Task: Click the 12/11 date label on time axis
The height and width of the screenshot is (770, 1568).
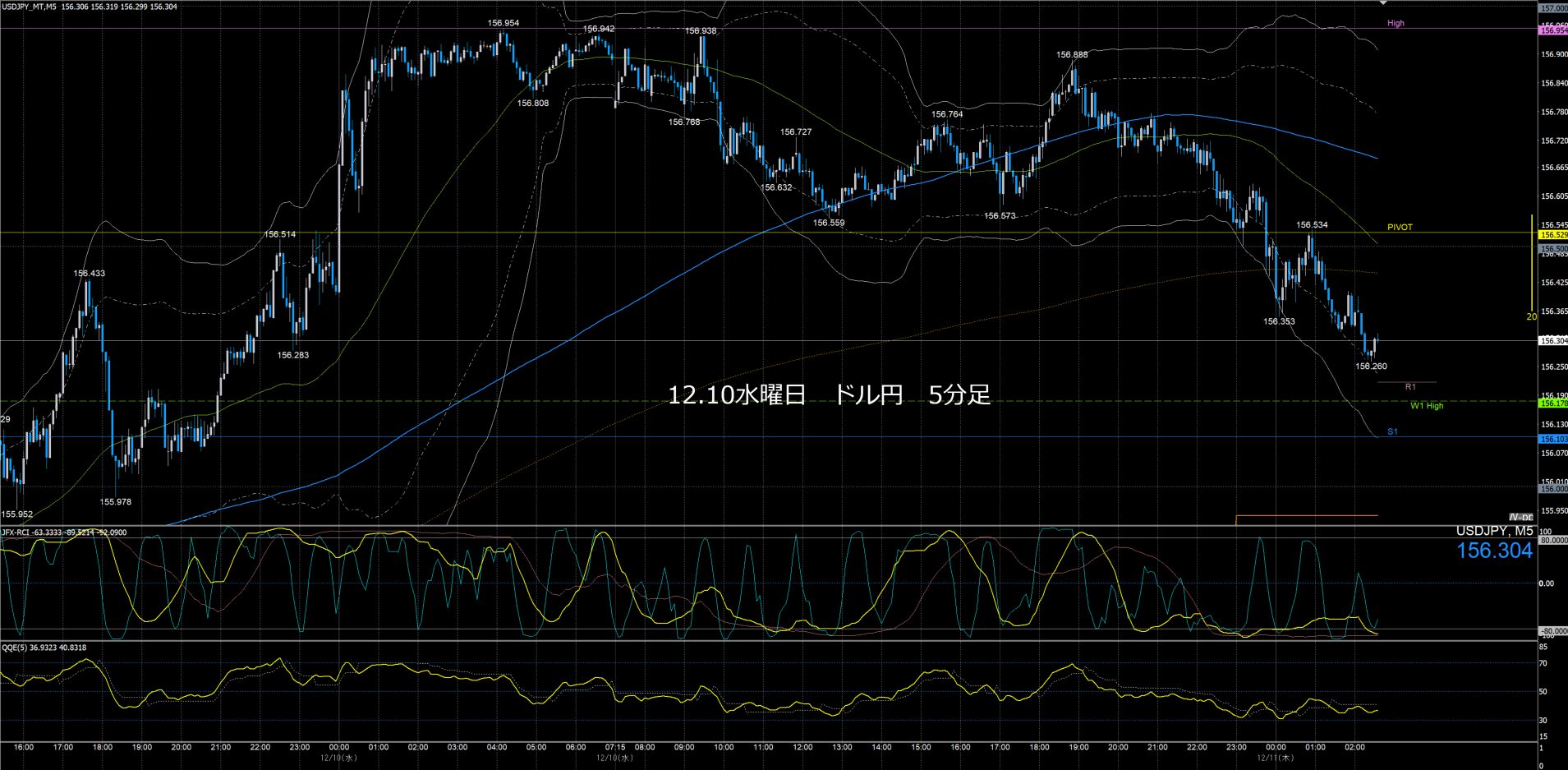Action: [1275, 758]
